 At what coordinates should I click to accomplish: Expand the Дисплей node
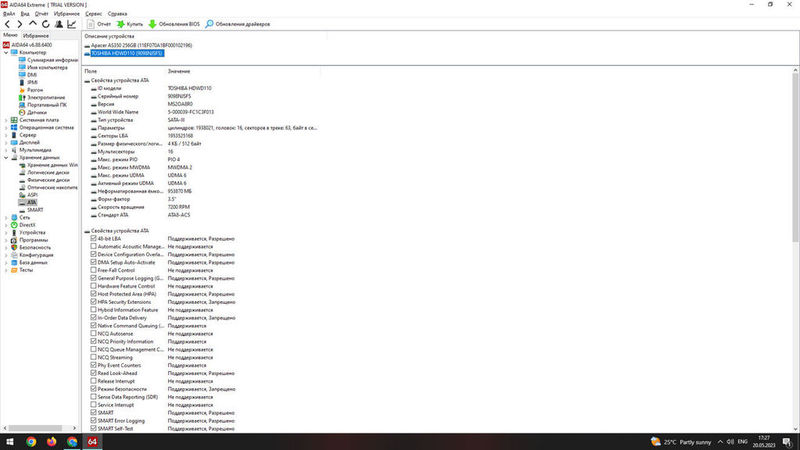coord(6,142)
